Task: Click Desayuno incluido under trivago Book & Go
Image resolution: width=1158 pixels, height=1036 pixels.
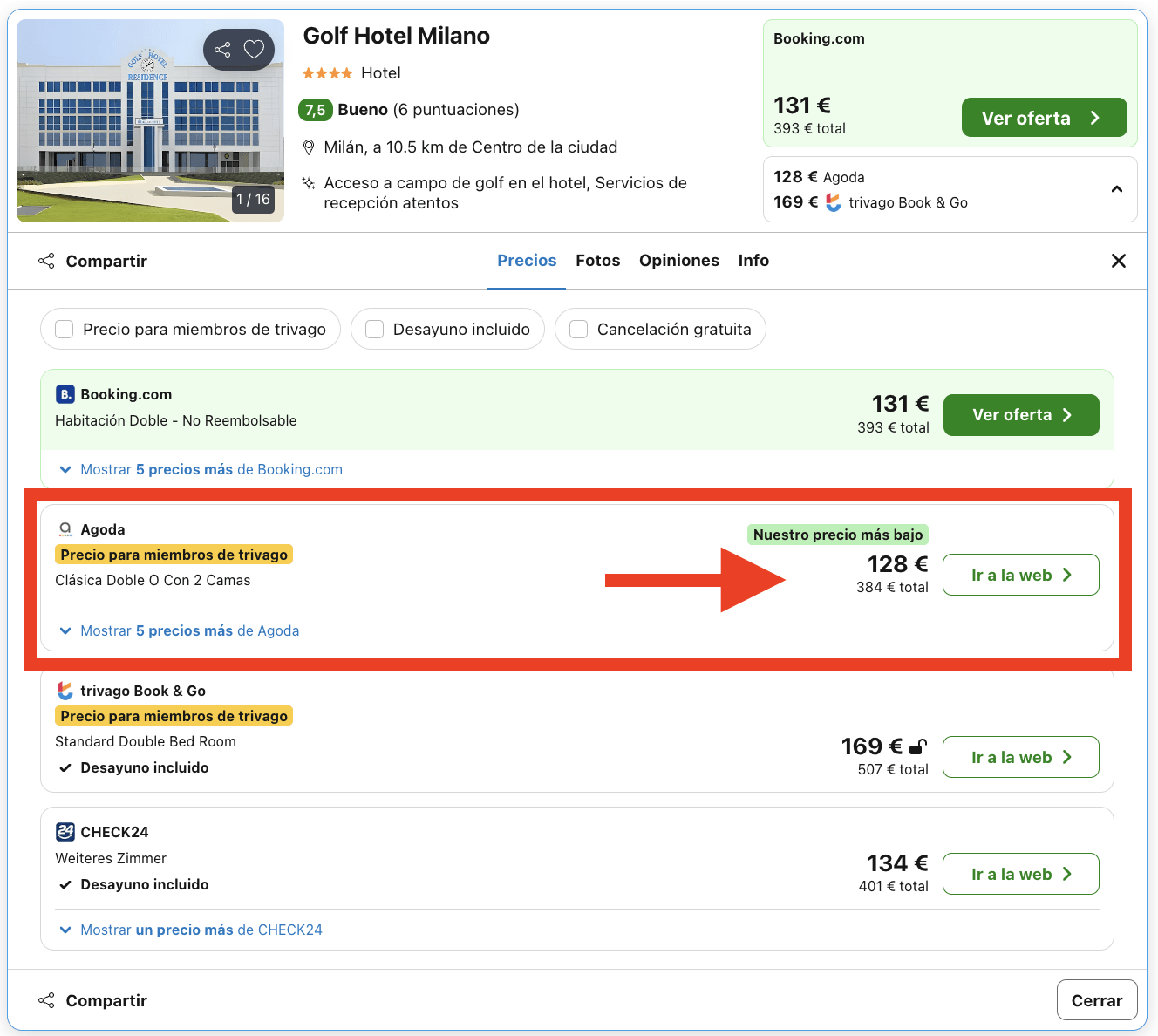Action: pyautogui.click(x=144, y=767)
